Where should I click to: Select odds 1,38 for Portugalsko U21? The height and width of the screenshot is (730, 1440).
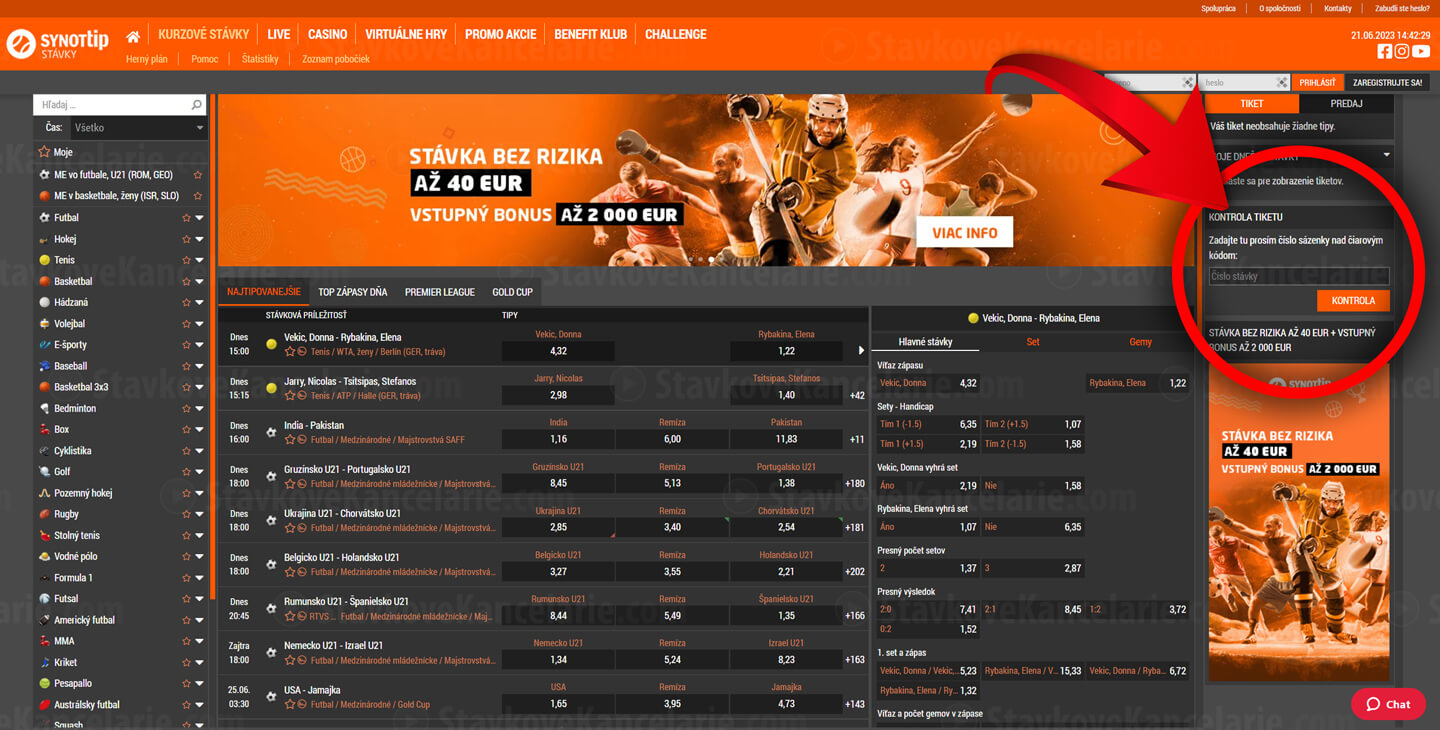pos(786,483)
